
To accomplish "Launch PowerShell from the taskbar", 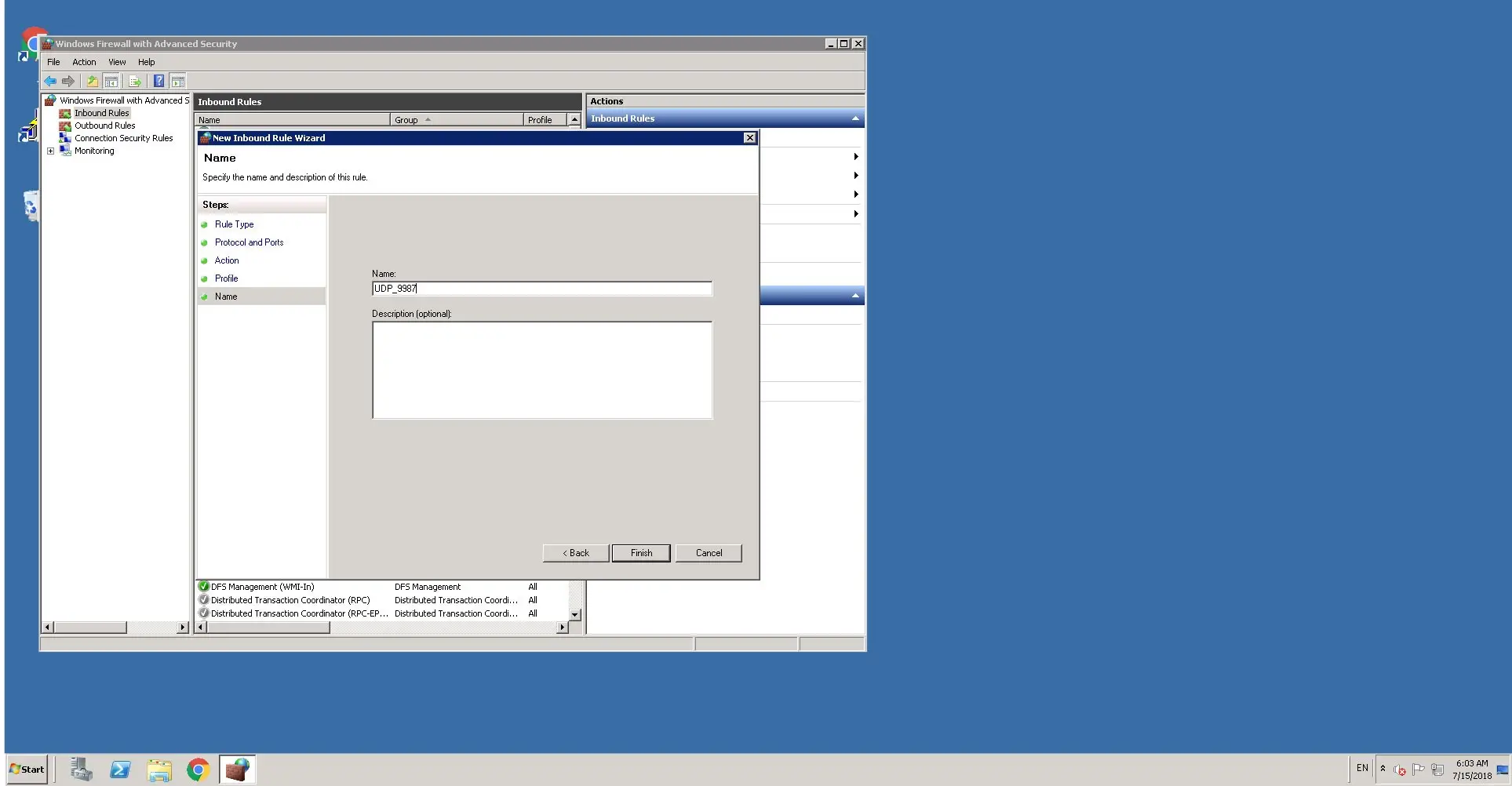I will pyautogui.click(x=120, y=770).
